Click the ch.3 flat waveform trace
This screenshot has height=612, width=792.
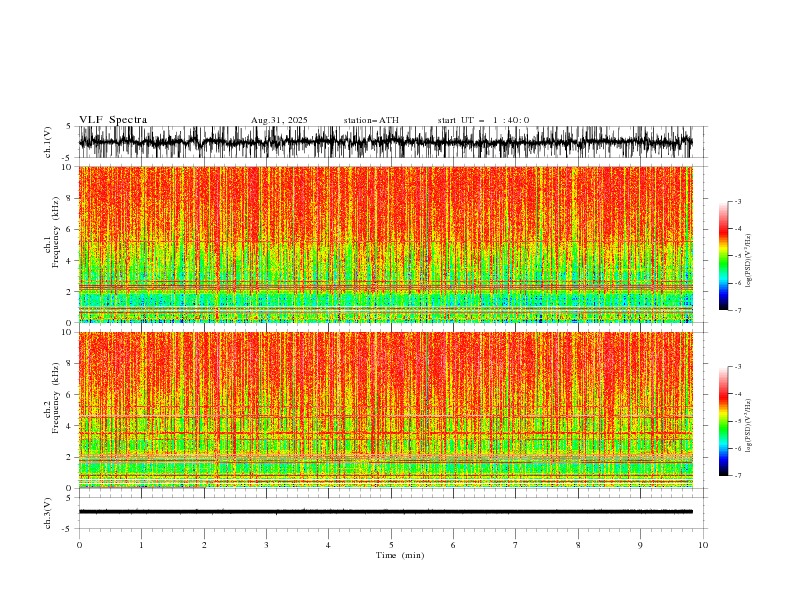385,512
